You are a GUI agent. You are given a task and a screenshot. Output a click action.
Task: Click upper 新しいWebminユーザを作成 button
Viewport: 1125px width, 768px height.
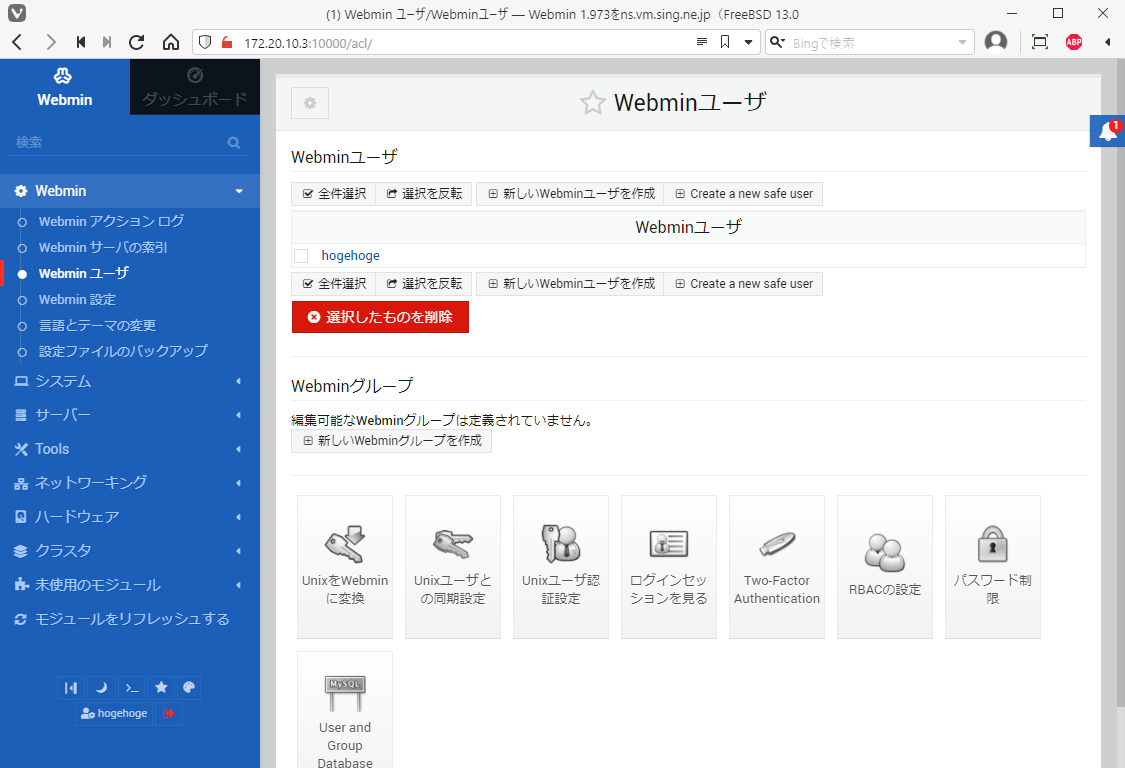[570, 194]
